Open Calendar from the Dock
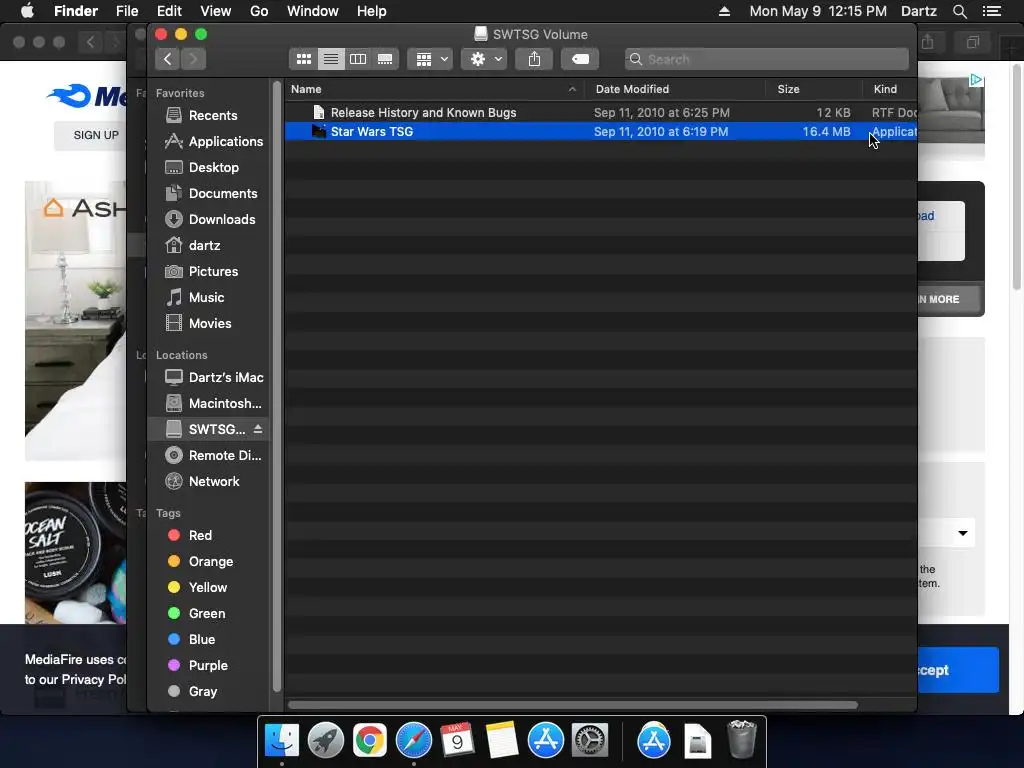The image size is (1024, 768). (x=457, y=740)
